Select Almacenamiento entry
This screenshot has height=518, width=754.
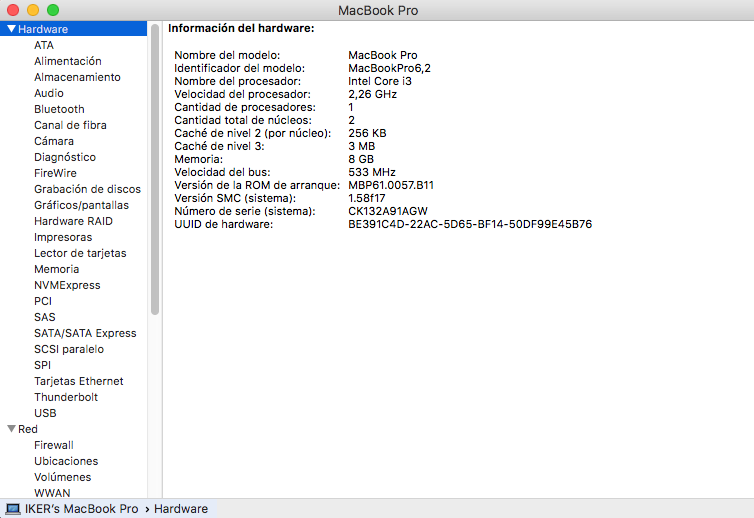[77, 77]
